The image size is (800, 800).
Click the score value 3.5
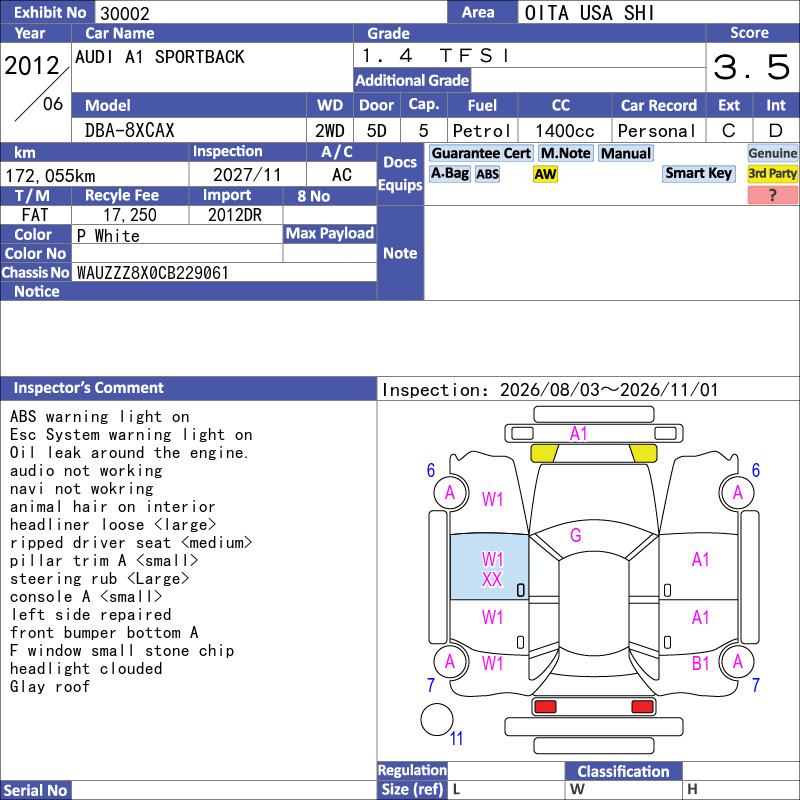click(752, 67)
